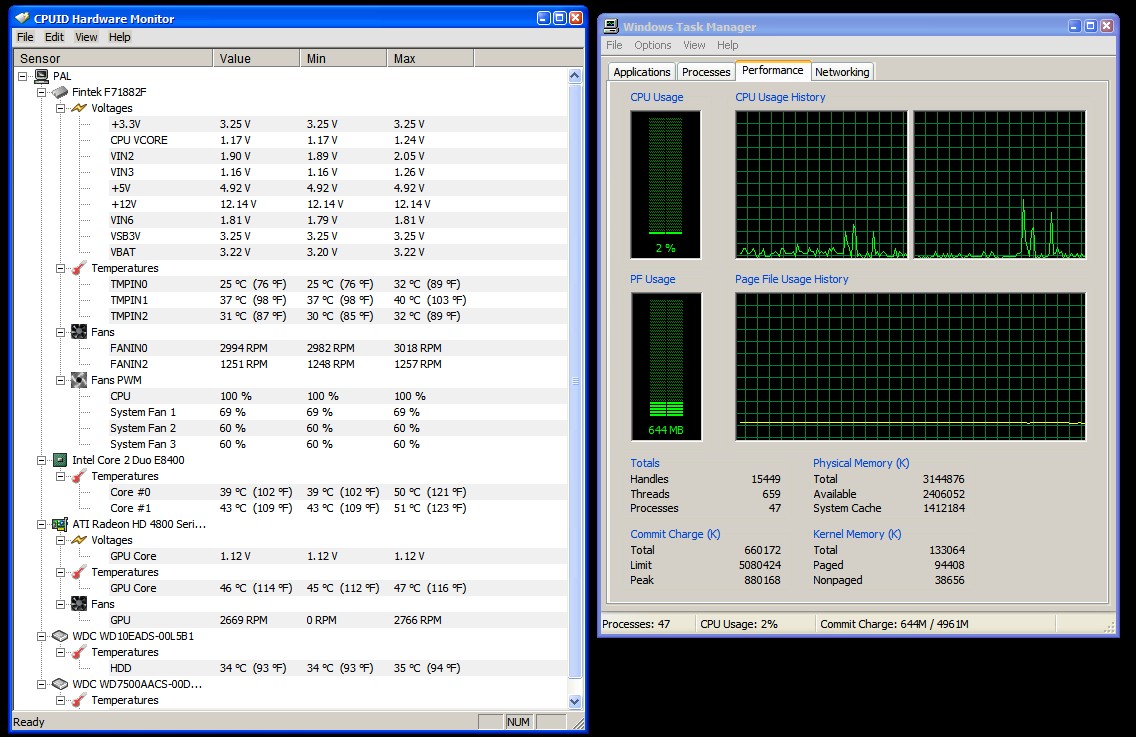
Task: Click the thermometer icon under ATI Radeon
Action: pyautogui.click(x=79, y=572)
